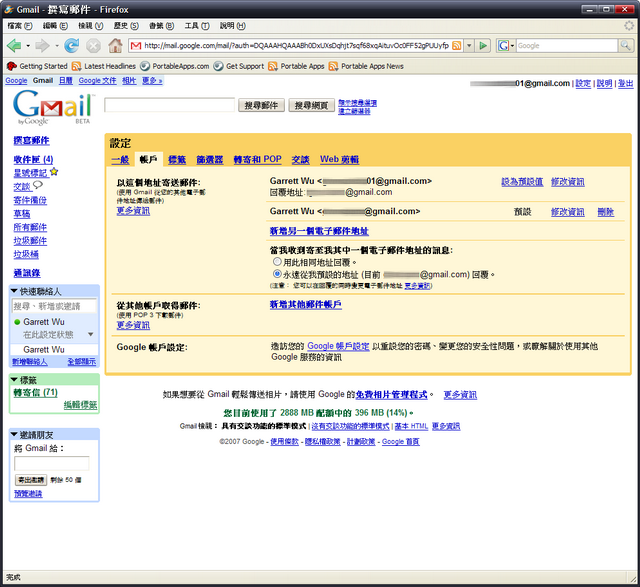The image size is (640, 587).
Task: Select 用此相同地址回覆 radio option
Action: pyautogui.click(x=277, y=261)
